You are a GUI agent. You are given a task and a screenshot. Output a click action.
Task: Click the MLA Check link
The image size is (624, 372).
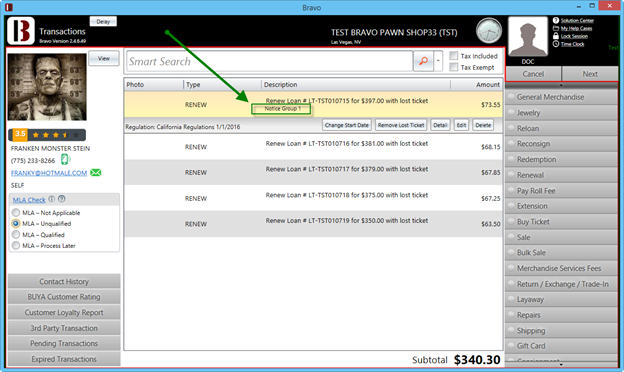click(x=29, y=200)
